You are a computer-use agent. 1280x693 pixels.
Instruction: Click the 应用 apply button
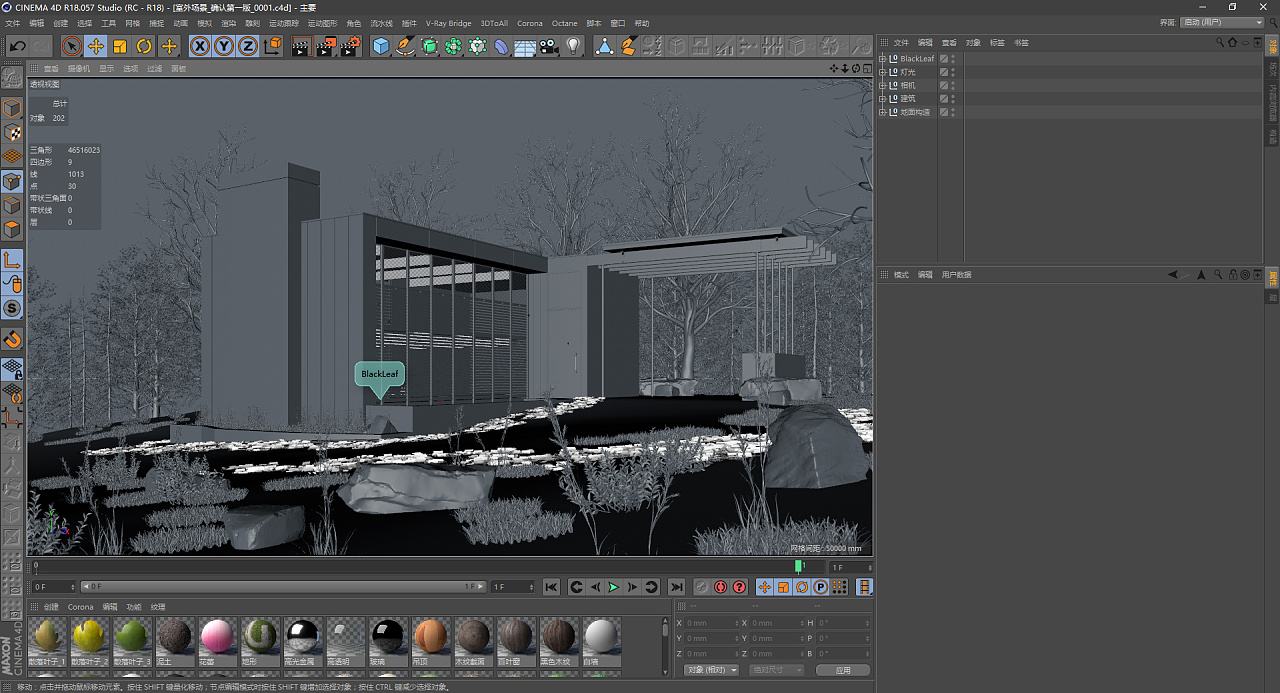click(843, 670)
